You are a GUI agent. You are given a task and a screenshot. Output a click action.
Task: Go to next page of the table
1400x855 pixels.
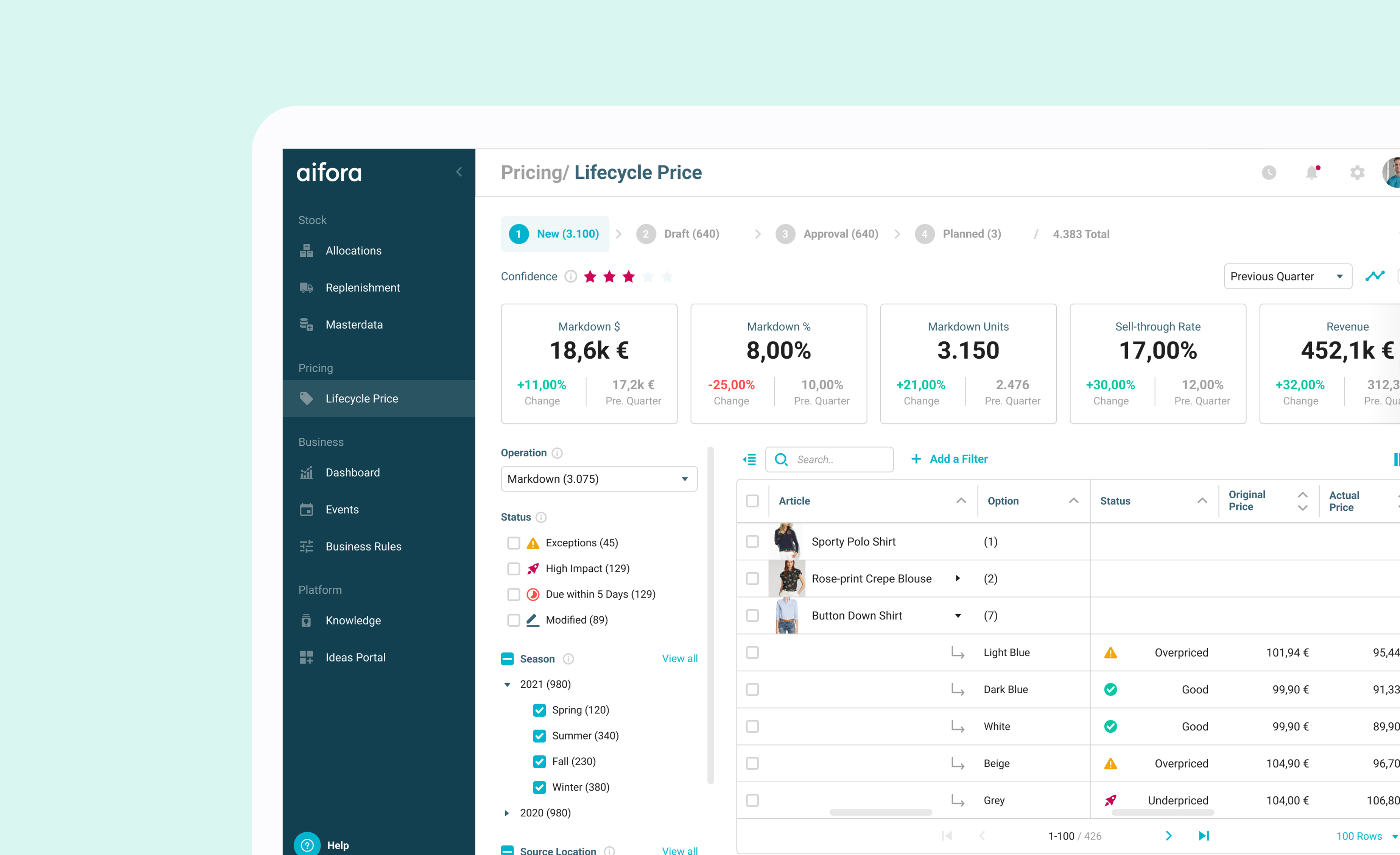[1169, 836]
